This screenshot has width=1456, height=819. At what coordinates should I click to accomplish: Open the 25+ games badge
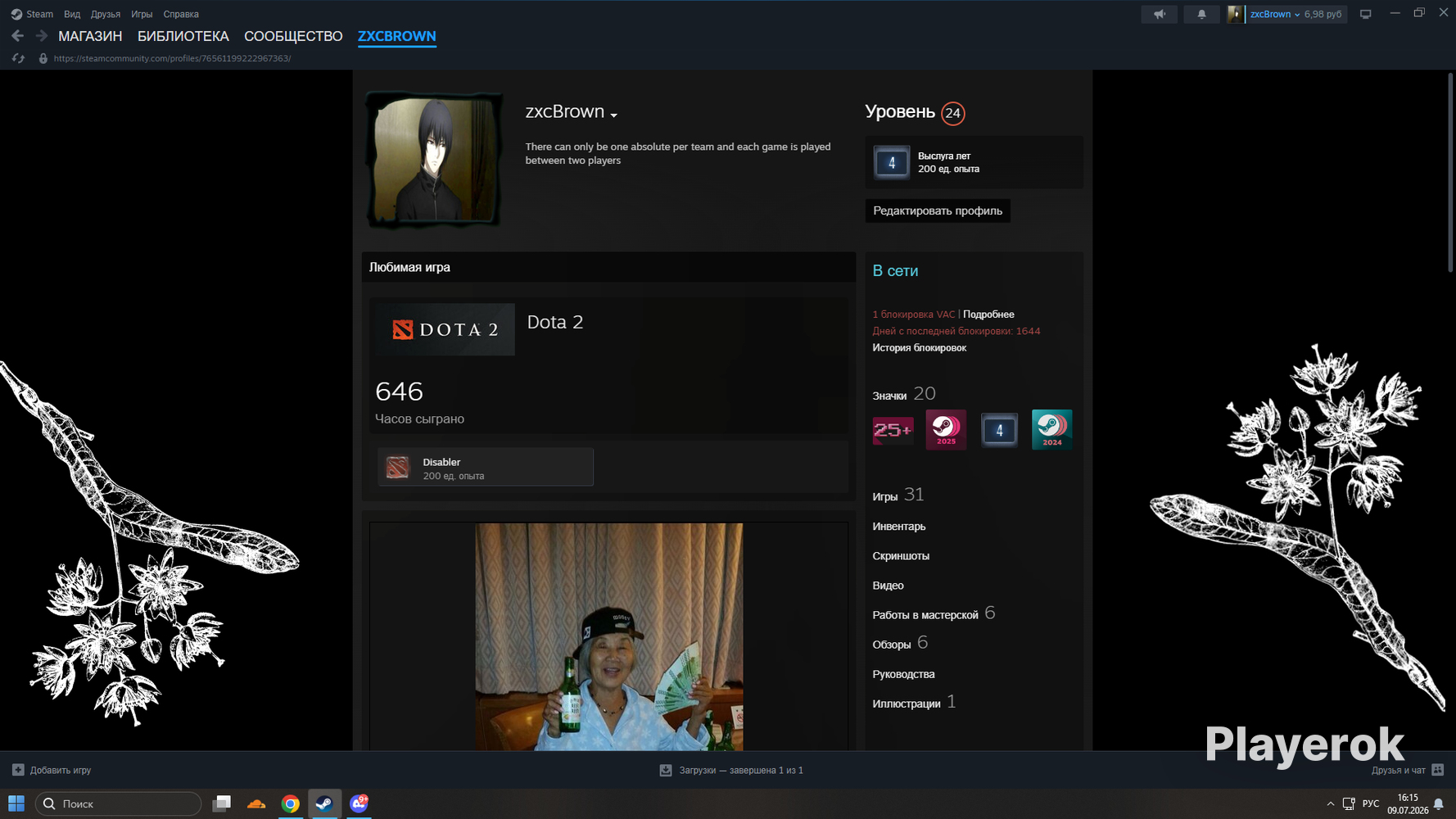(893, 430)
